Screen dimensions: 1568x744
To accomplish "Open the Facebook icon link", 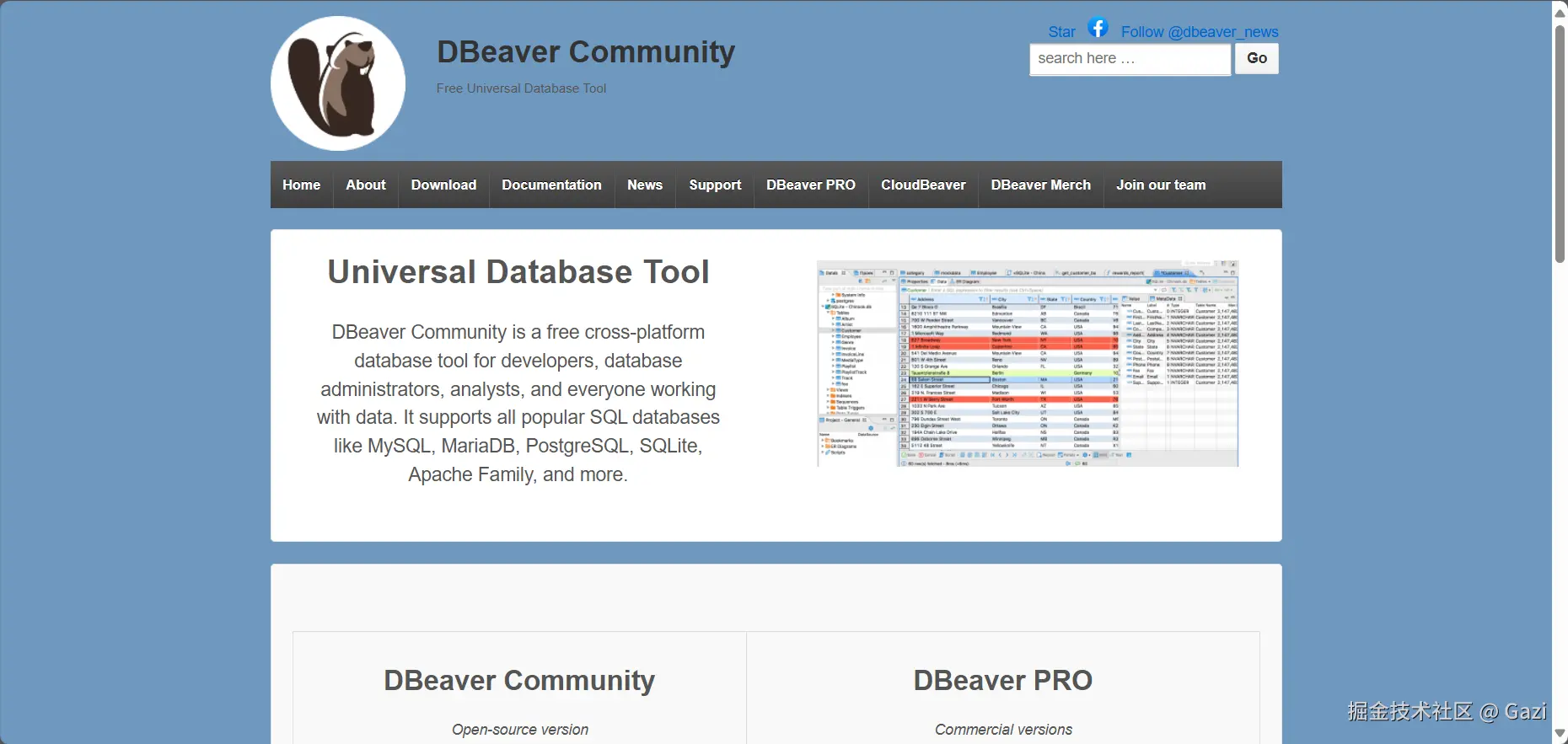I will point(1098,28).
